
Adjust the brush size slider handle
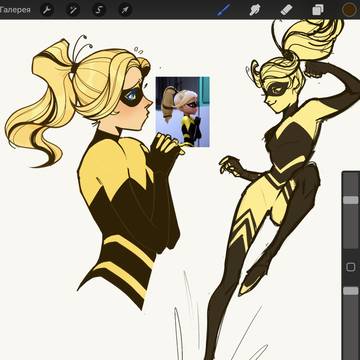tap(351, 200)
